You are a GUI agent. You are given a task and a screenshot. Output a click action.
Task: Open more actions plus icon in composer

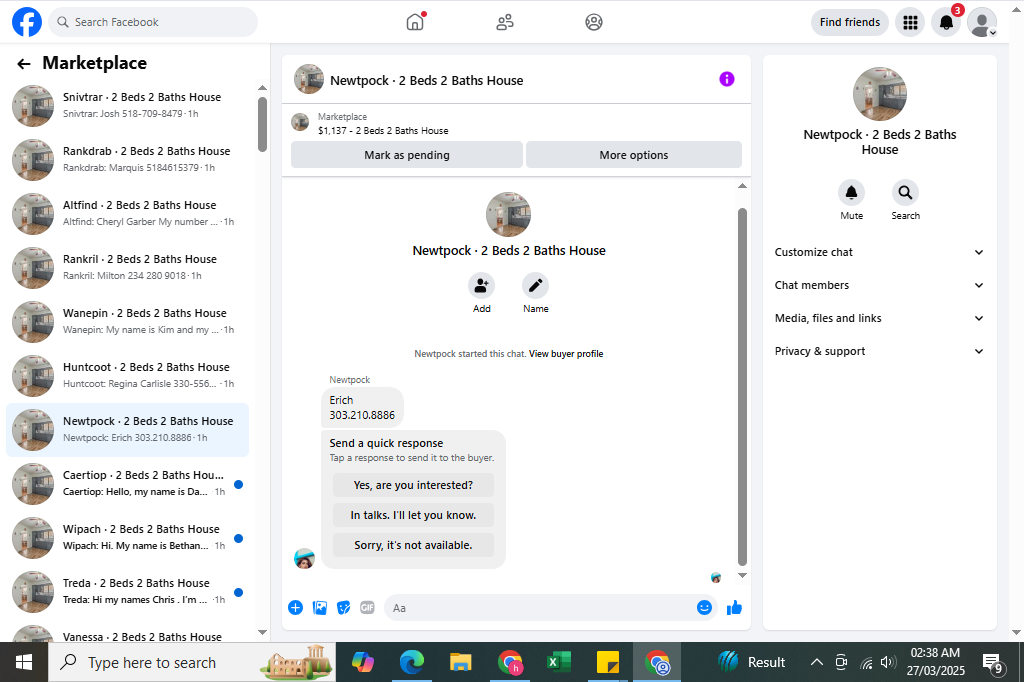point(295,608)
